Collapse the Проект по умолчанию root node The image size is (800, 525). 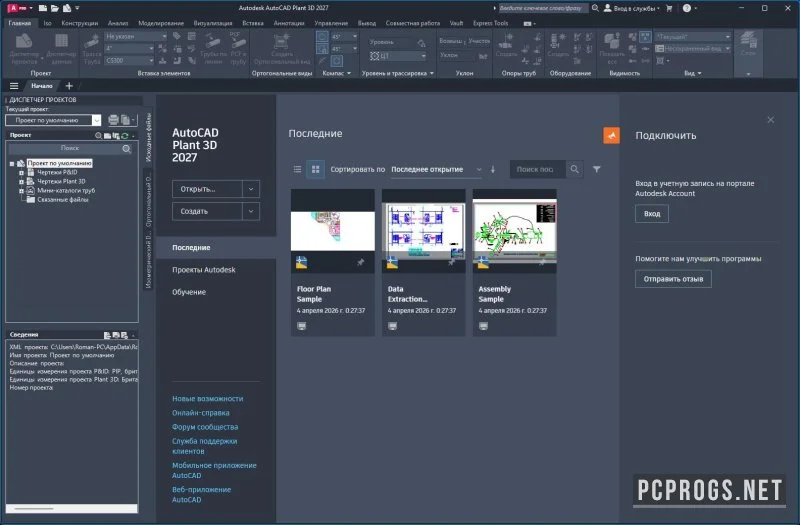(x=12, y=164)
